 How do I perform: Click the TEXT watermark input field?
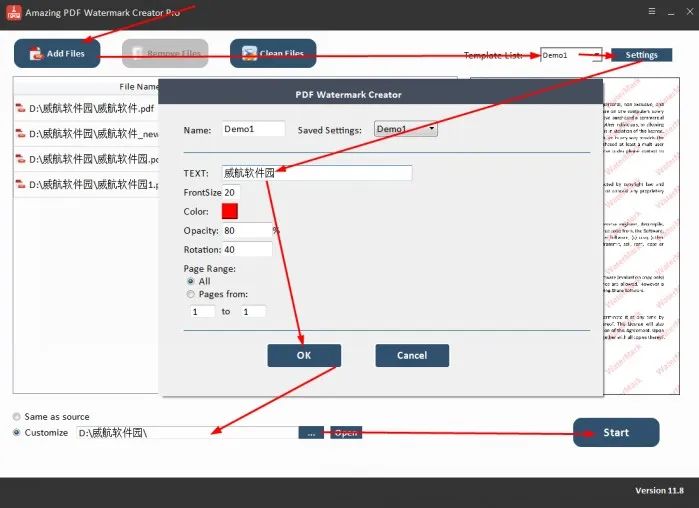coord(317,173)
